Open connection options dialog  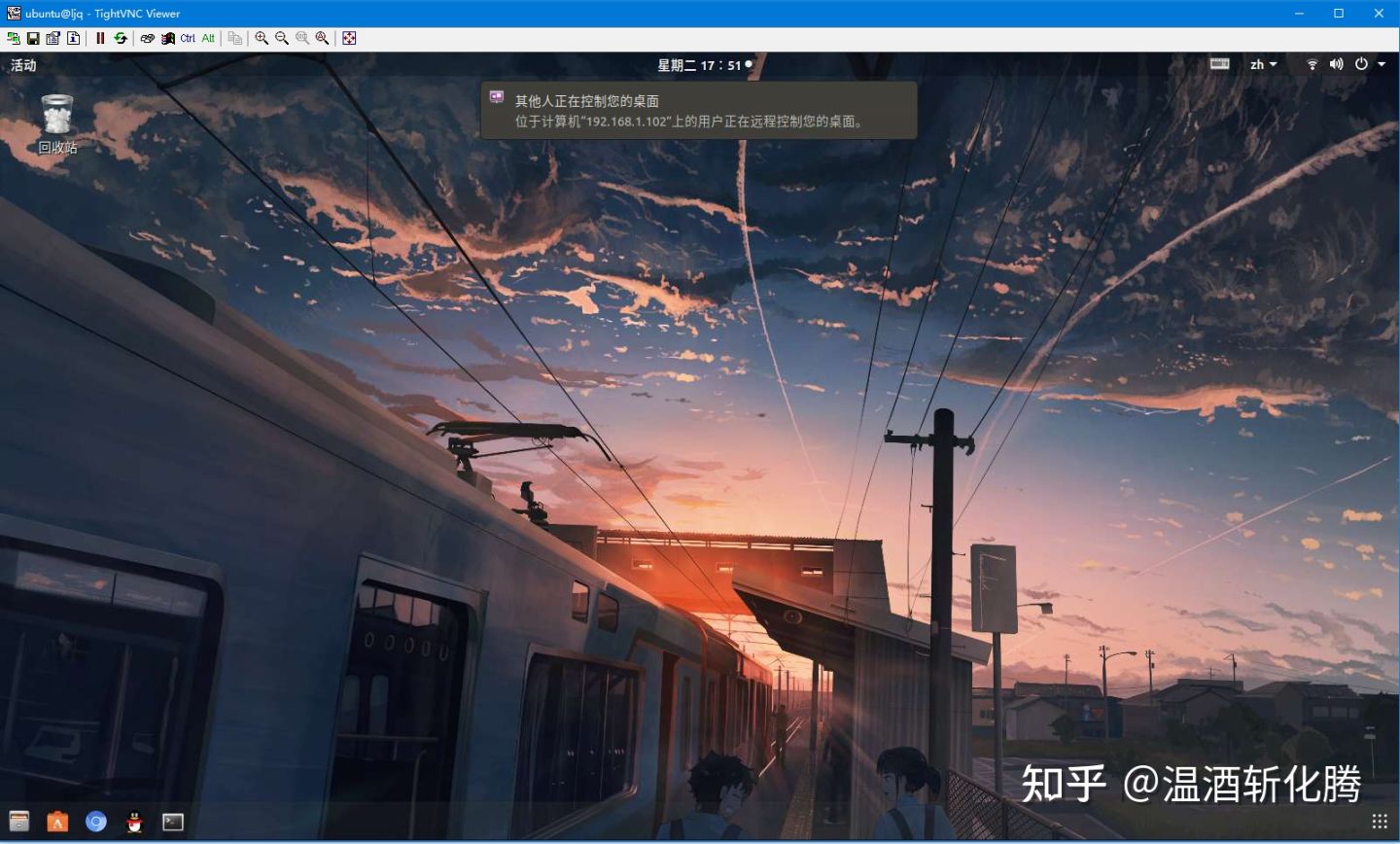(x=52, y=38)
